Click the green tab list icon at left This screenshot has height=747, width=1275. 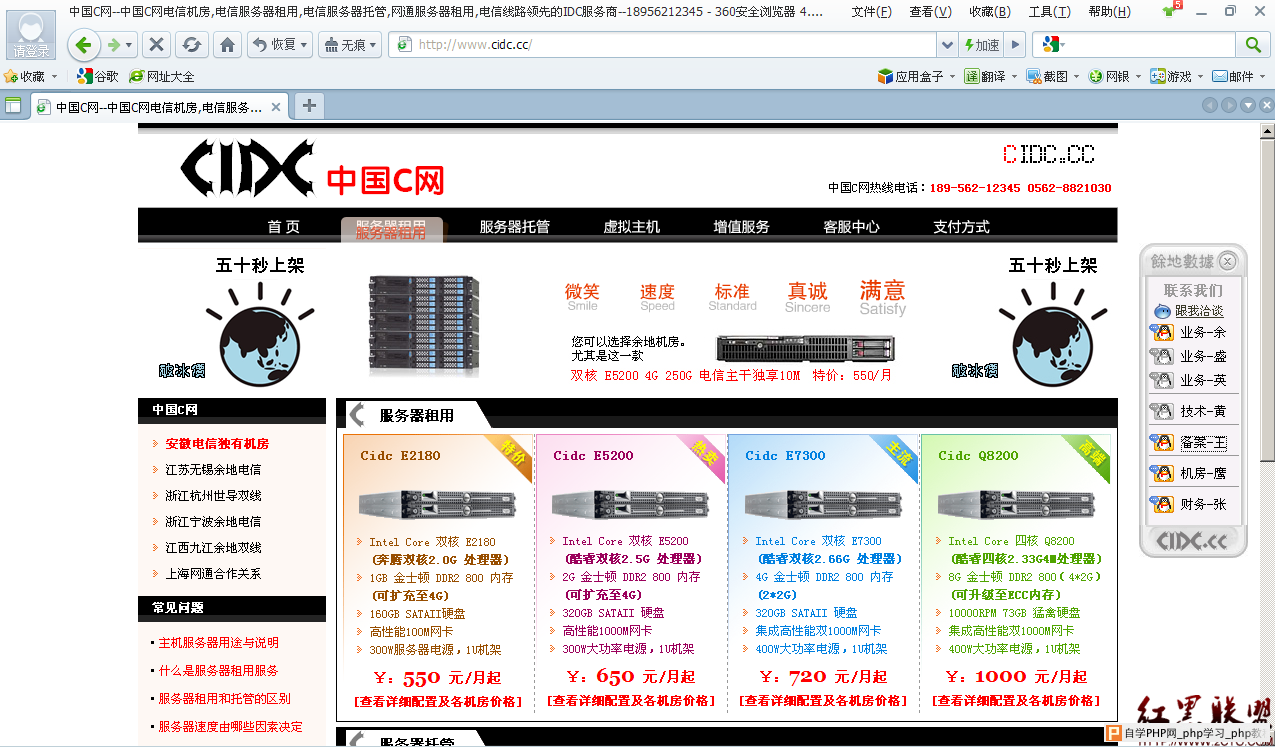[13, 106]
